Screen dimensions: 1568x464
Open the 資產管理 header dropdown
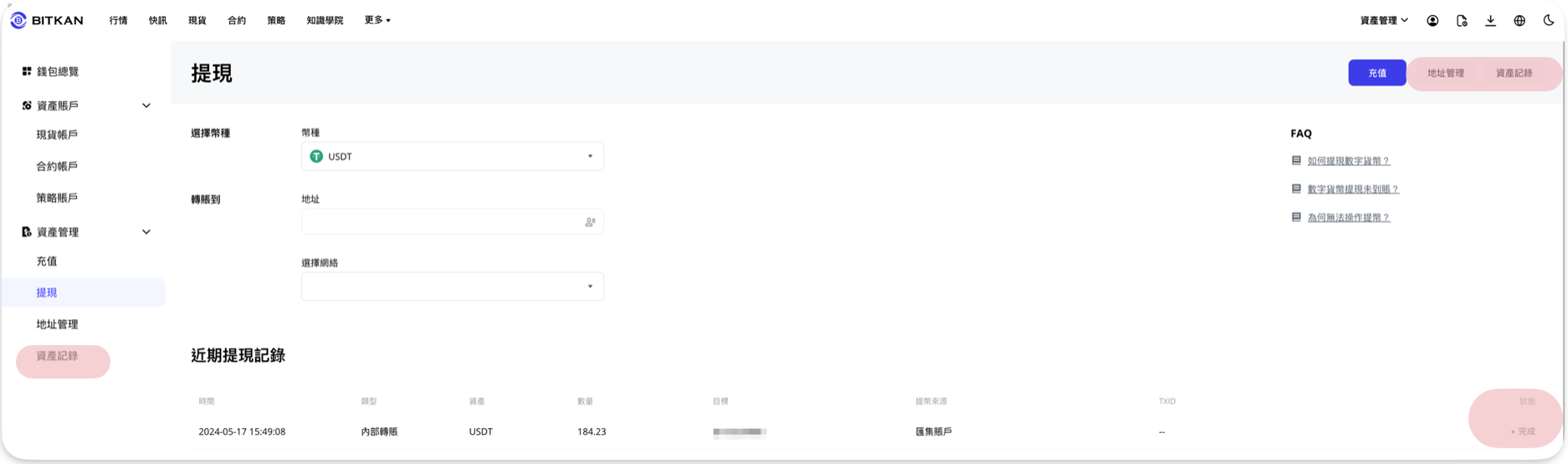[1384, 21]
